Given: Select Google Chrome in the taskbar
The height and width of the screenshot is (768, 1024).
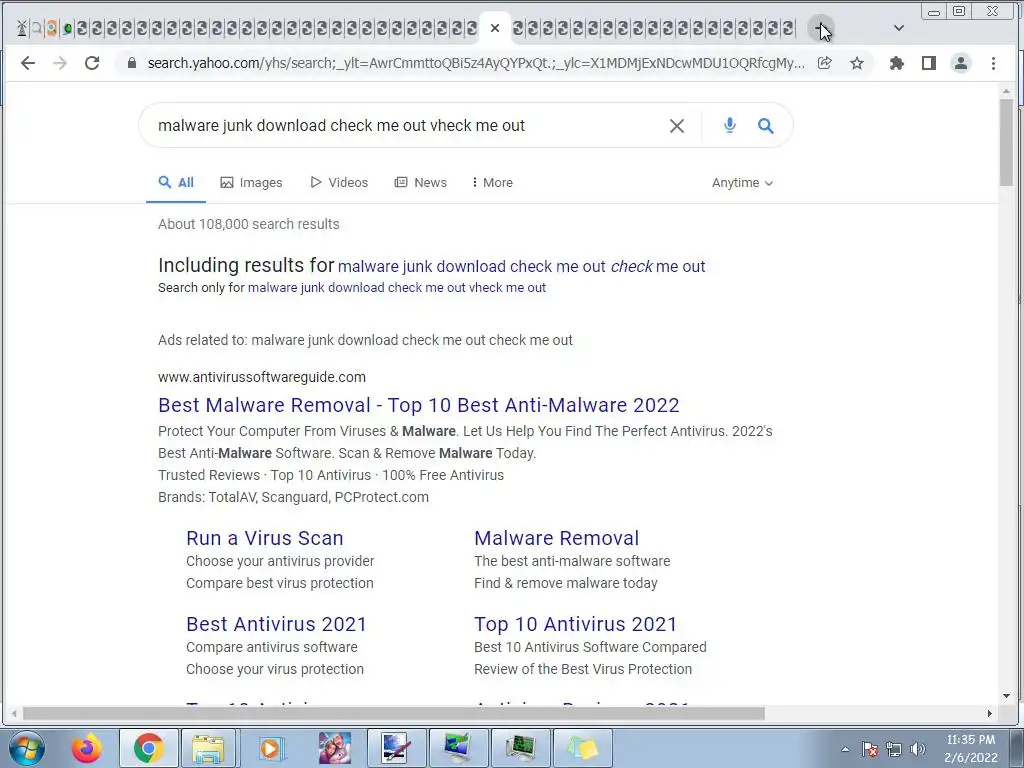Looking at the screenshot, I should pos(148,748).
